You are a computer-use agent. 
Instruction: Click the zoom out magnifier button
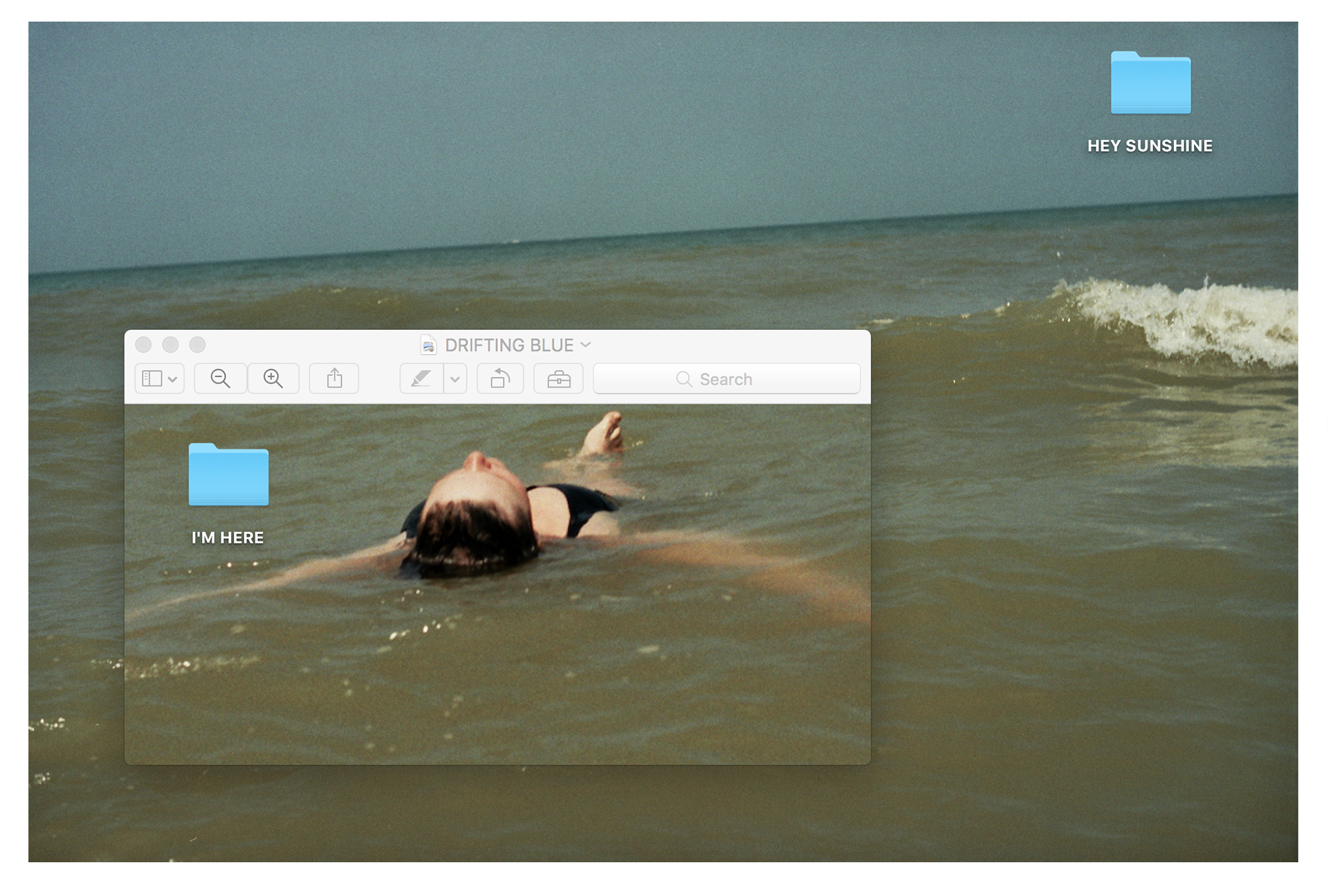tap(220, 378)
